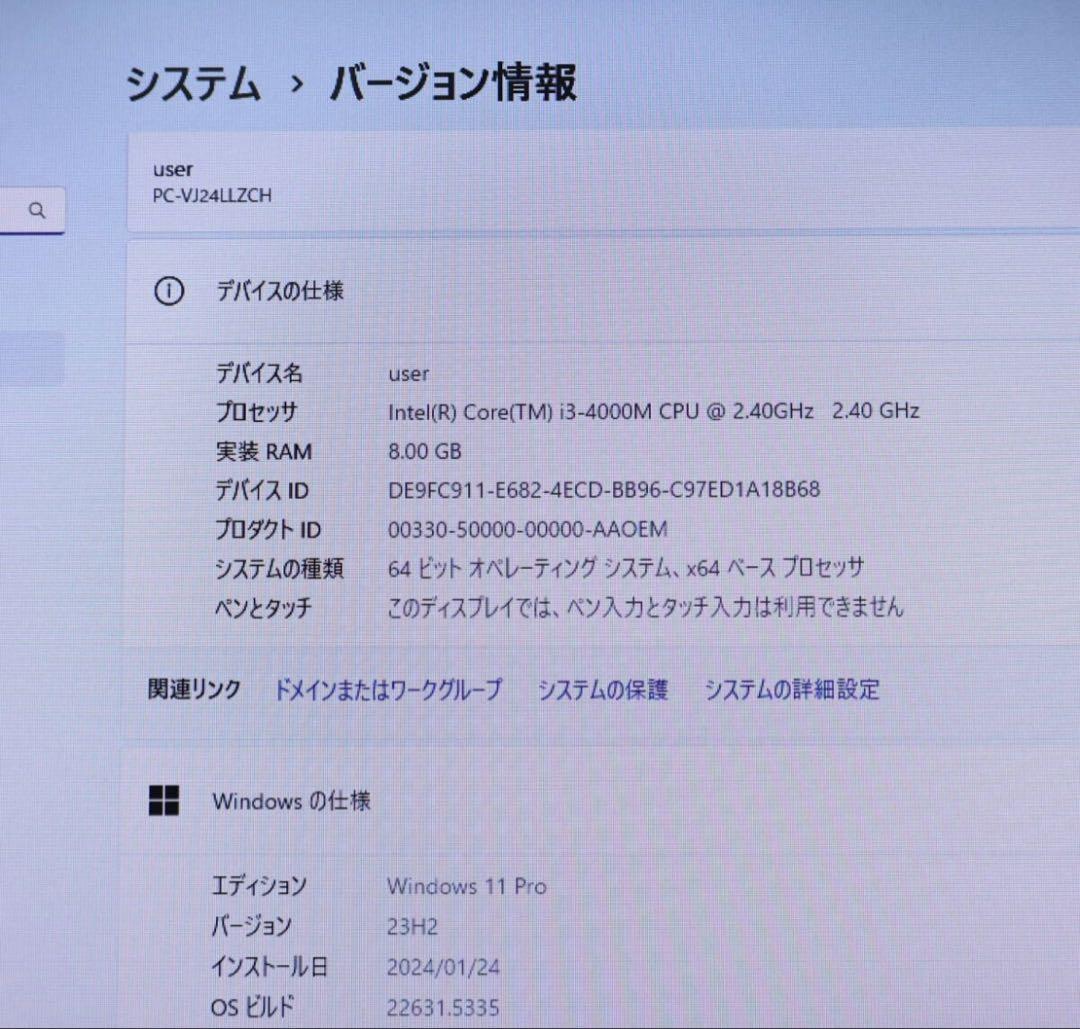Open ドメインまたはワークグループ link

(388, 689)
